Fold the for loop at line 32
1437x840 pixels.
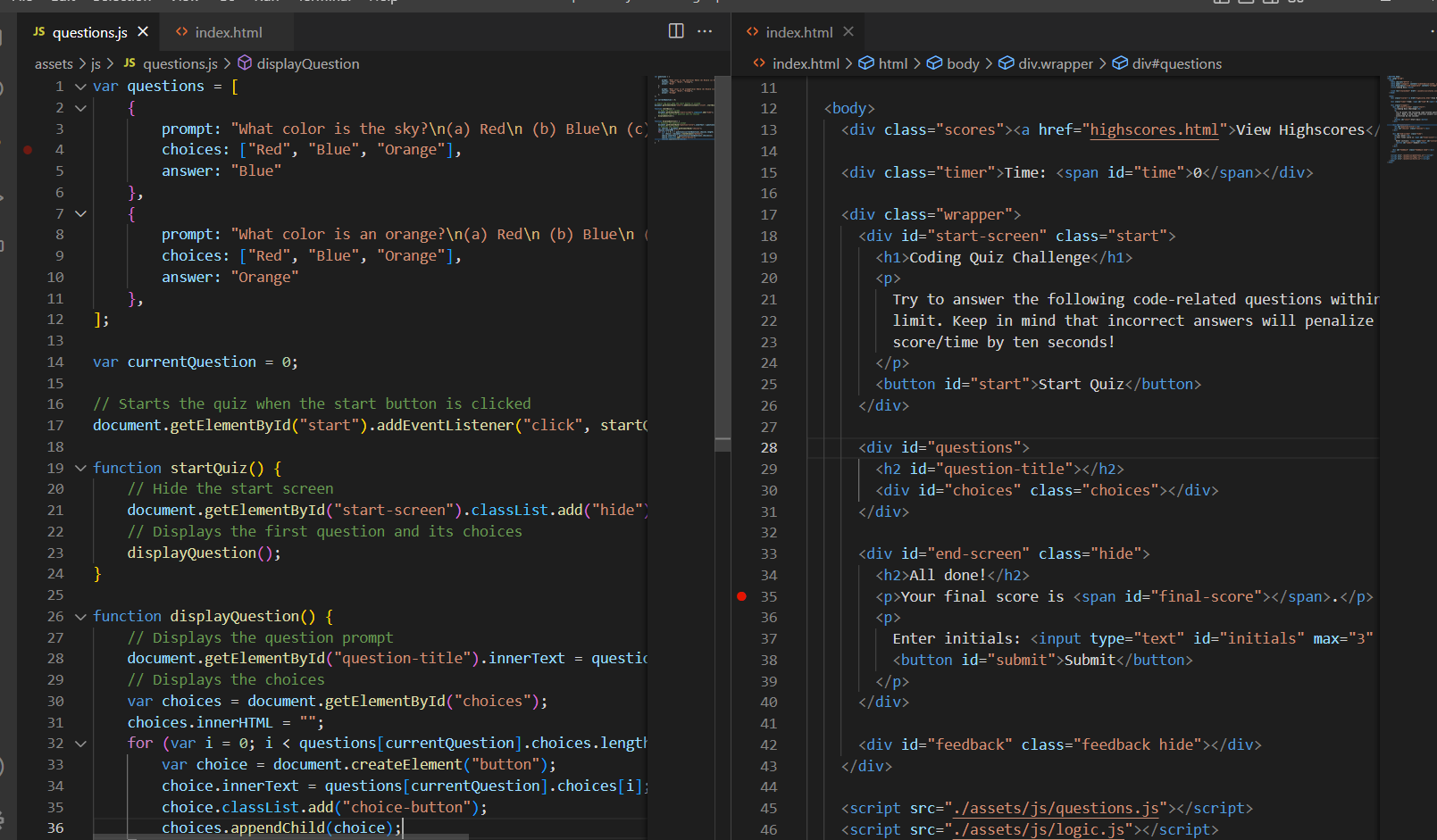pos(80,744)
